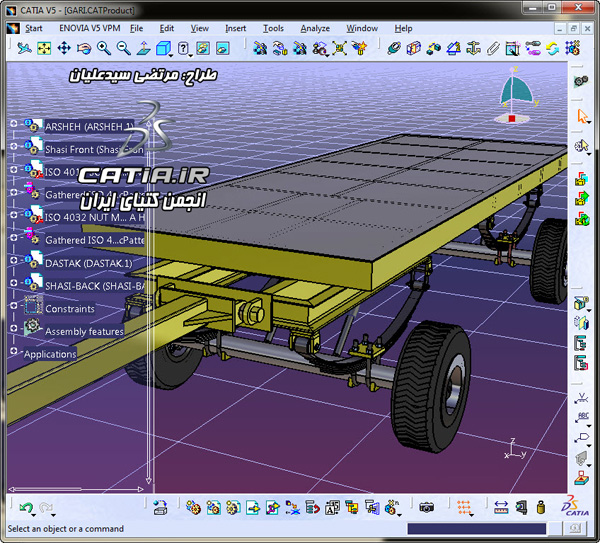Click the Zoom In magnifier icon
Viewport: 600px width, 543px height.
point(104,49)
